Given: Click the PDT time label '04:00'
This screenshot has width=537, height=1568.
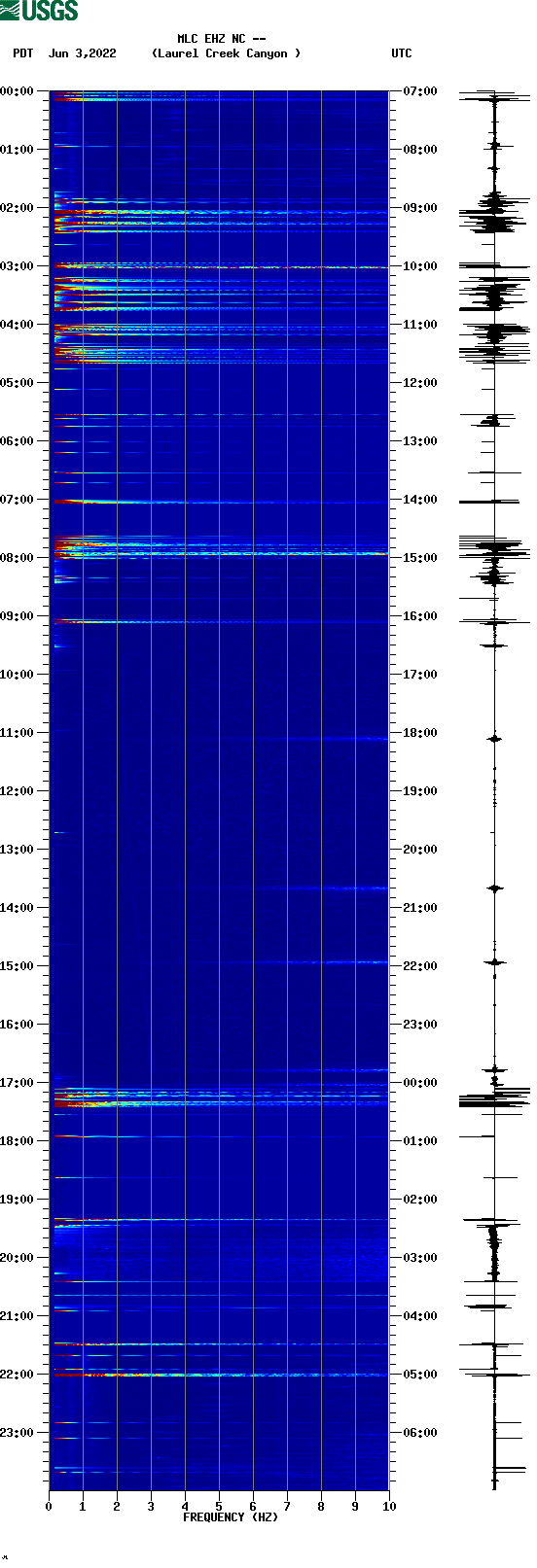Looking at the screenshot, I should click(17, 325).
